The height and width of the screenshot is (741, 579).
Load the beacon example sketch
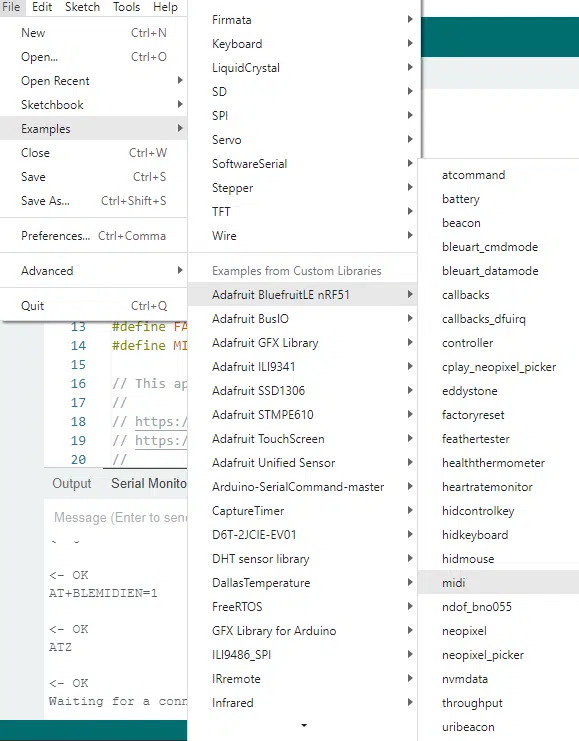click(498, 223)
